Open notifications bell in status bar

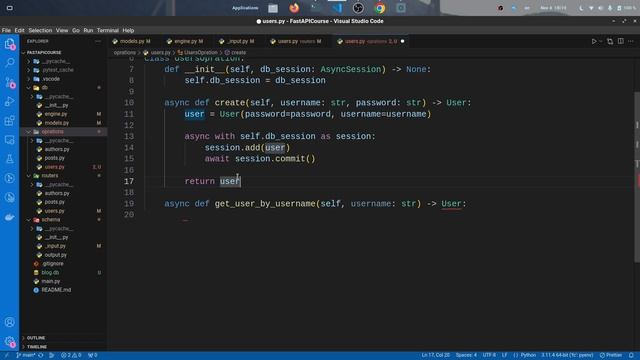(x=631, y=355)
